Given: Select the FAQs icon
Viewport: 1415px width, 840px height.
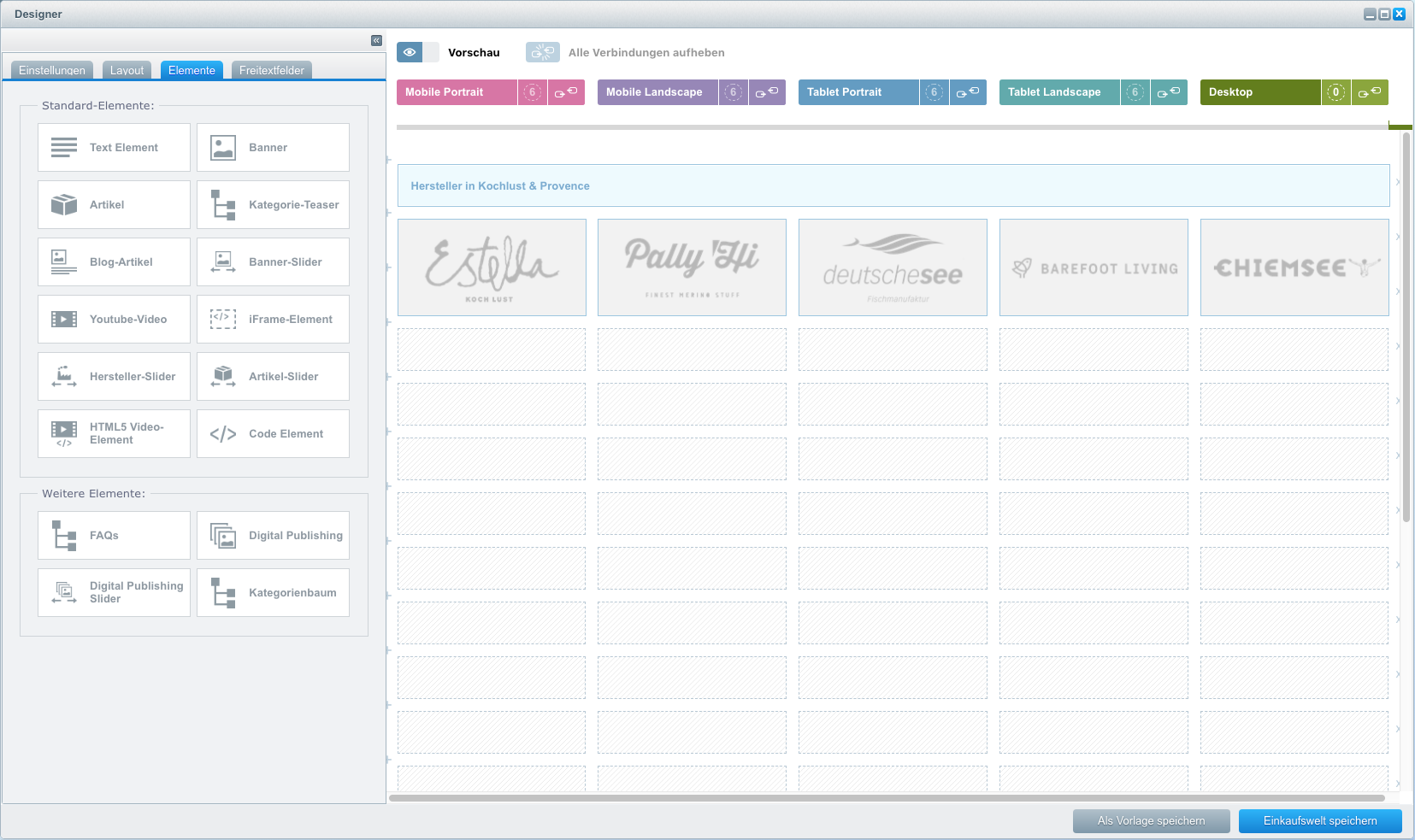Looking at the screenshot, I should [x=64, y=535].
